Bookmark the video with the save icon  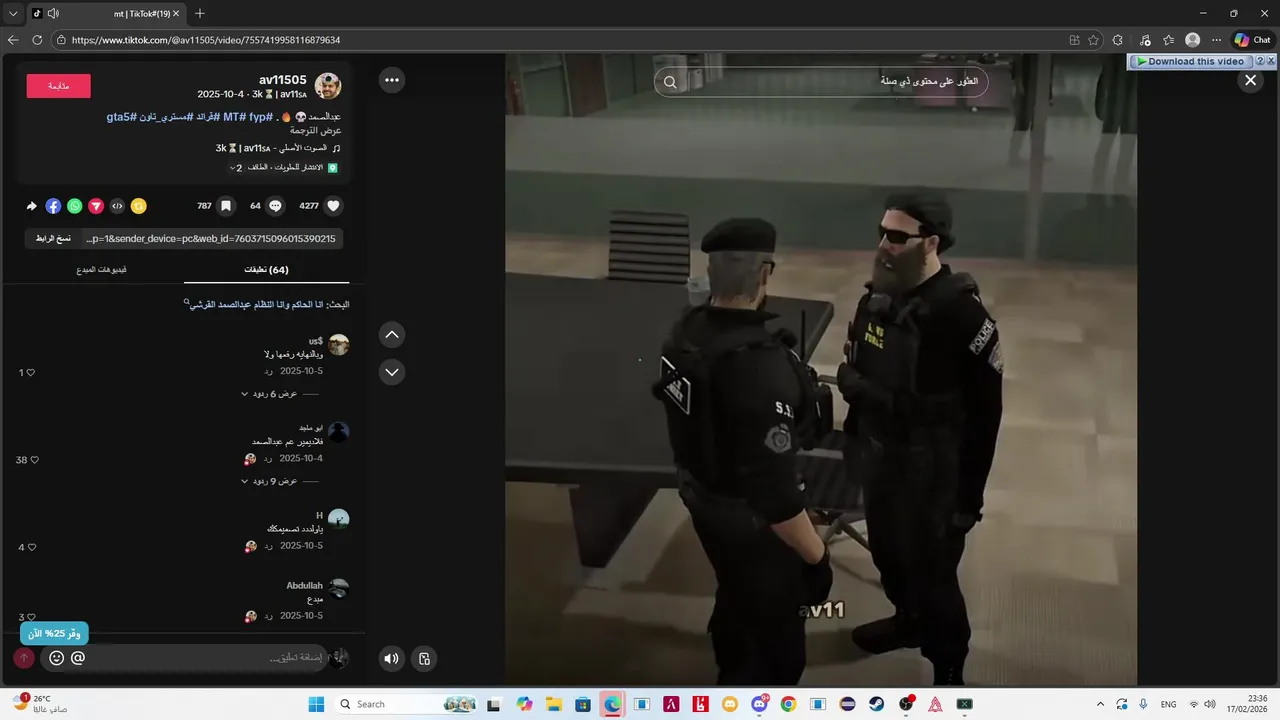(226, 206)
